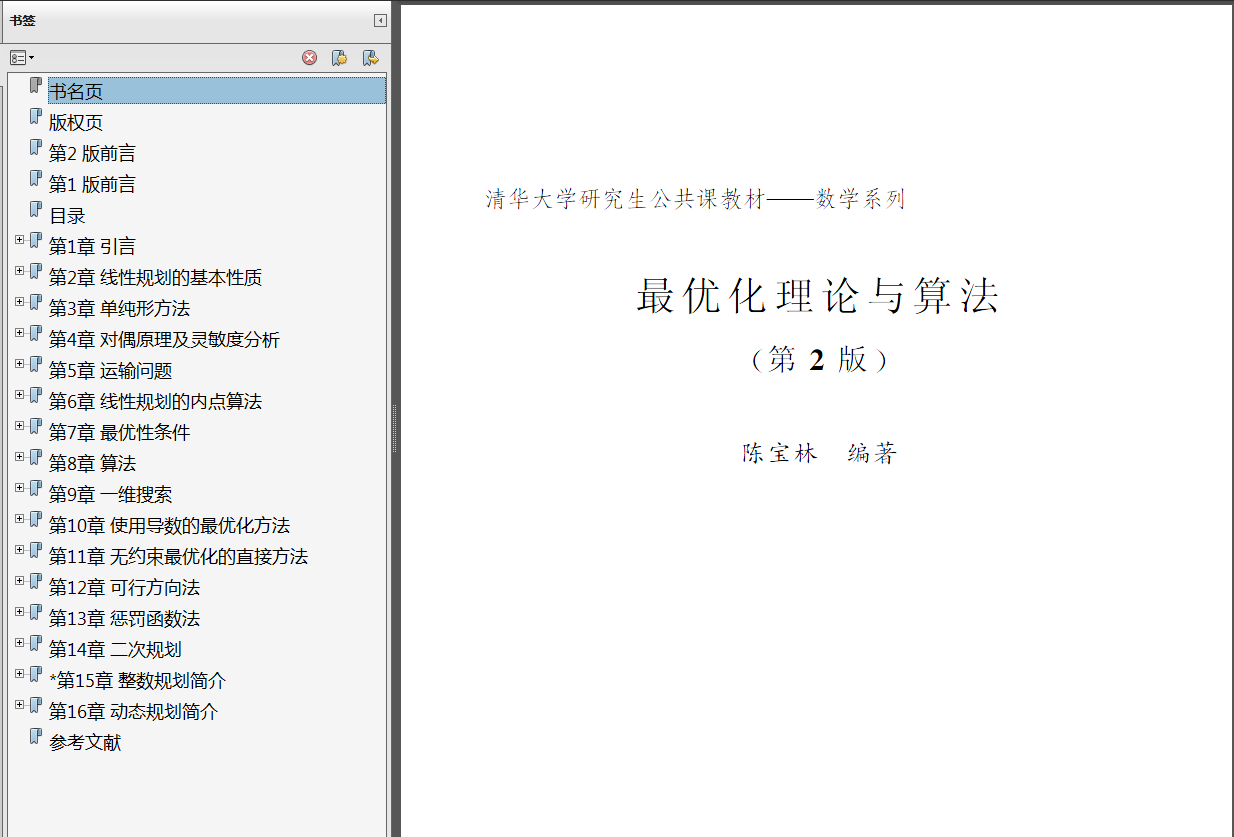Click the bookmark icon beside 第1章 引言
1234x837 pixels.
tap(36, 241)
